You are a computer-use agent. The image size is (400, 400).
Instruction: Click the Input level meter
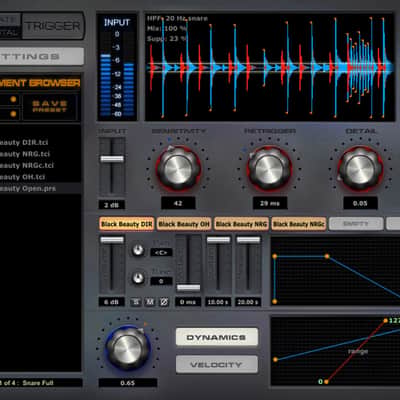coord(117,68)
